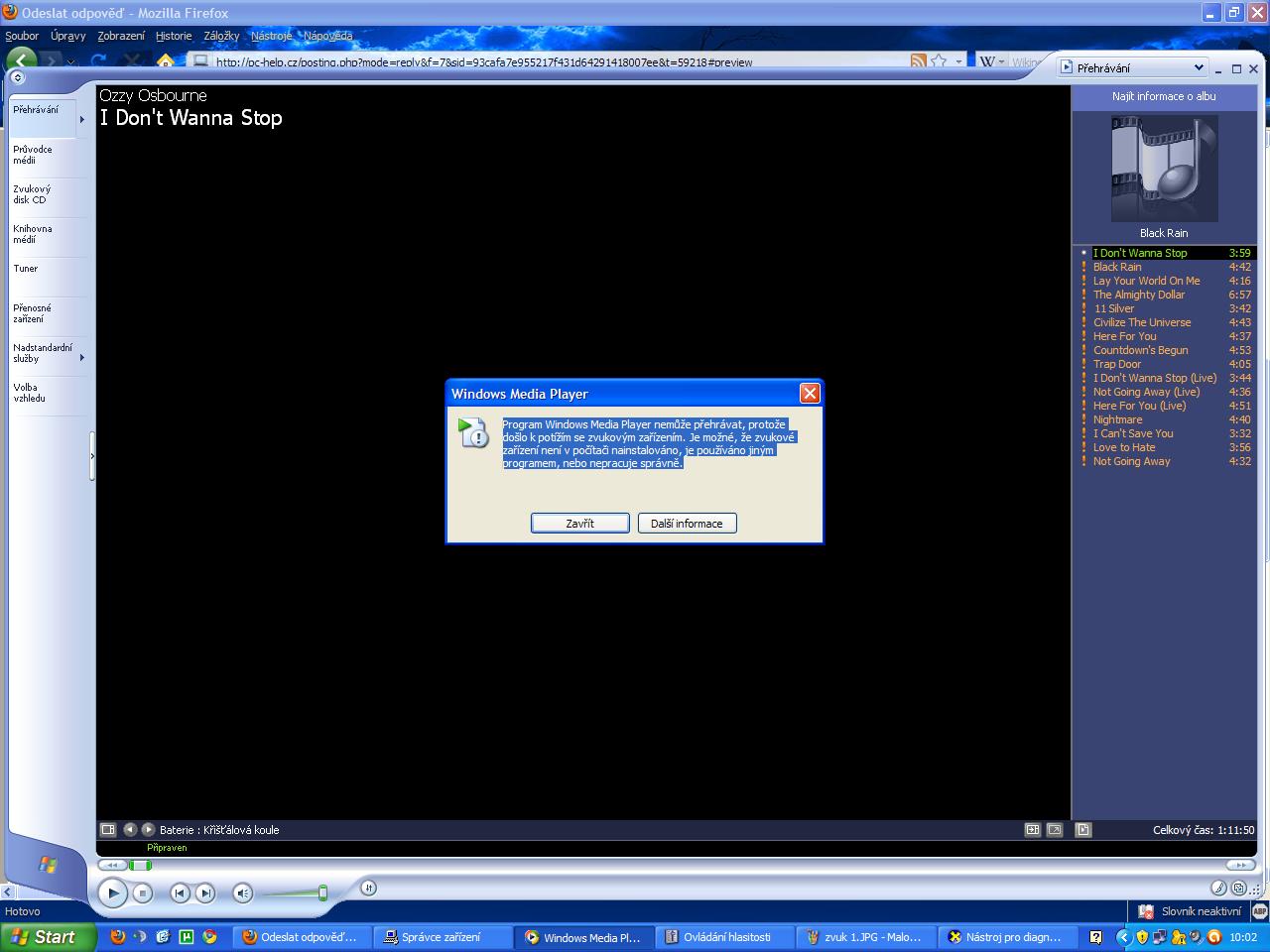Screen dimensions: 1270x952
Task: Click the color chooser brush icon
Action: click(1219, 889)
